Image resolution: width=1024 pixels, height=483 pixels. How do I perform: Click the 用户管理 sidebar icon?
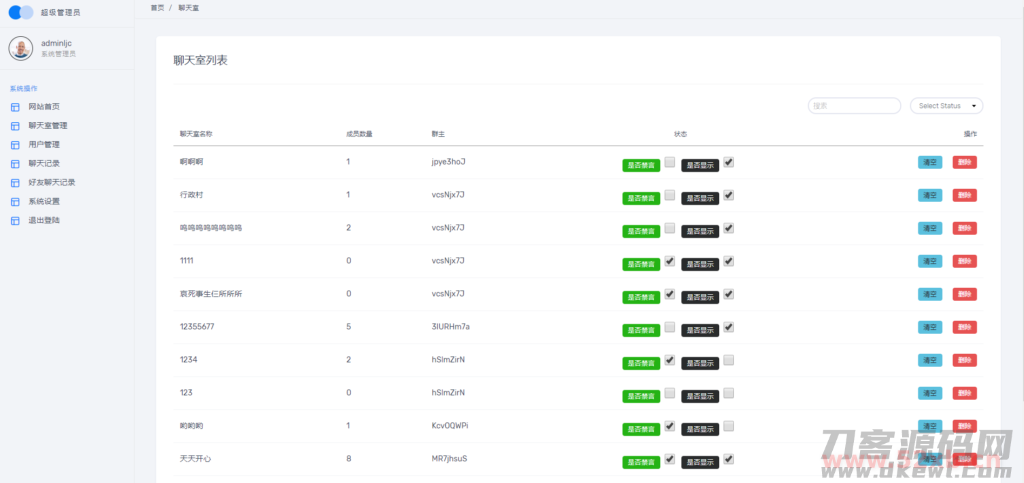[15, 145]
